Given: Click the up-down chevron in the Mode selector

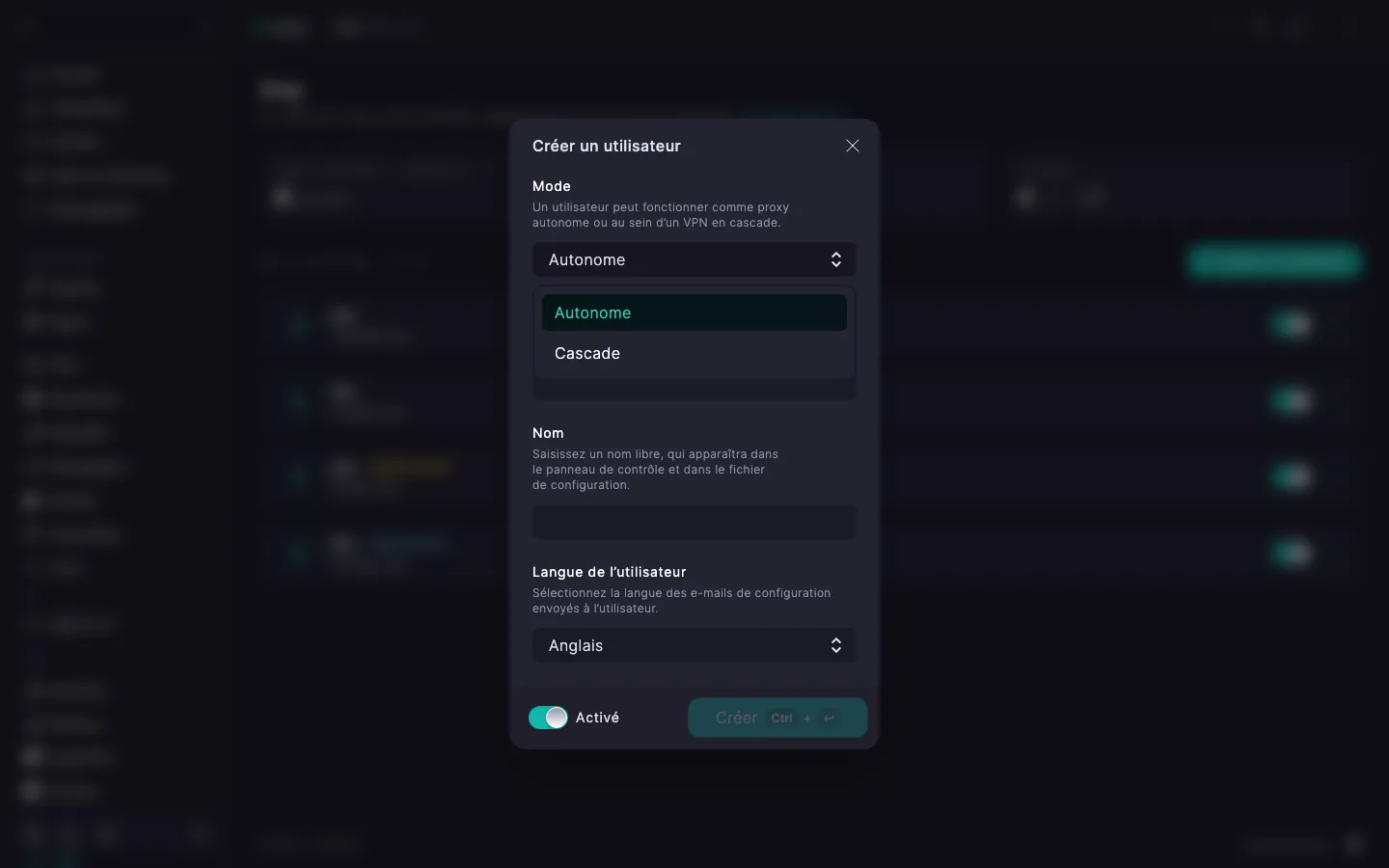Looking at the screenshot, I should (x=836, y=259).
